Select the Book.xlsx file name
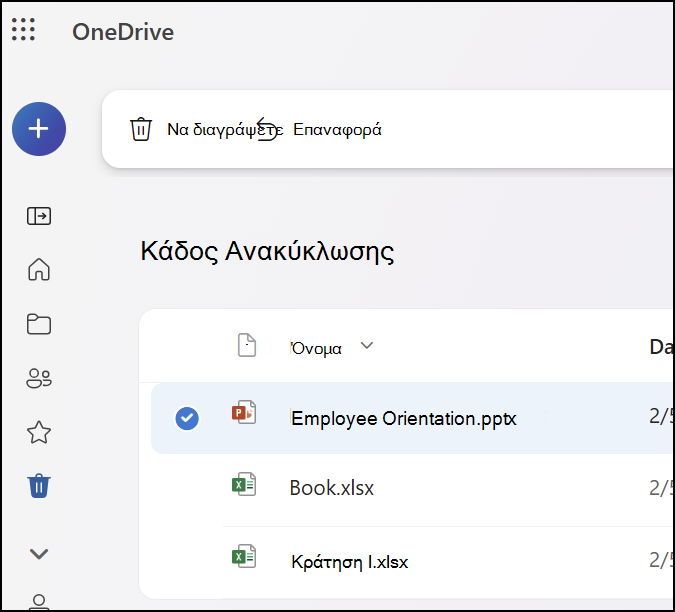 coord(332,488)
